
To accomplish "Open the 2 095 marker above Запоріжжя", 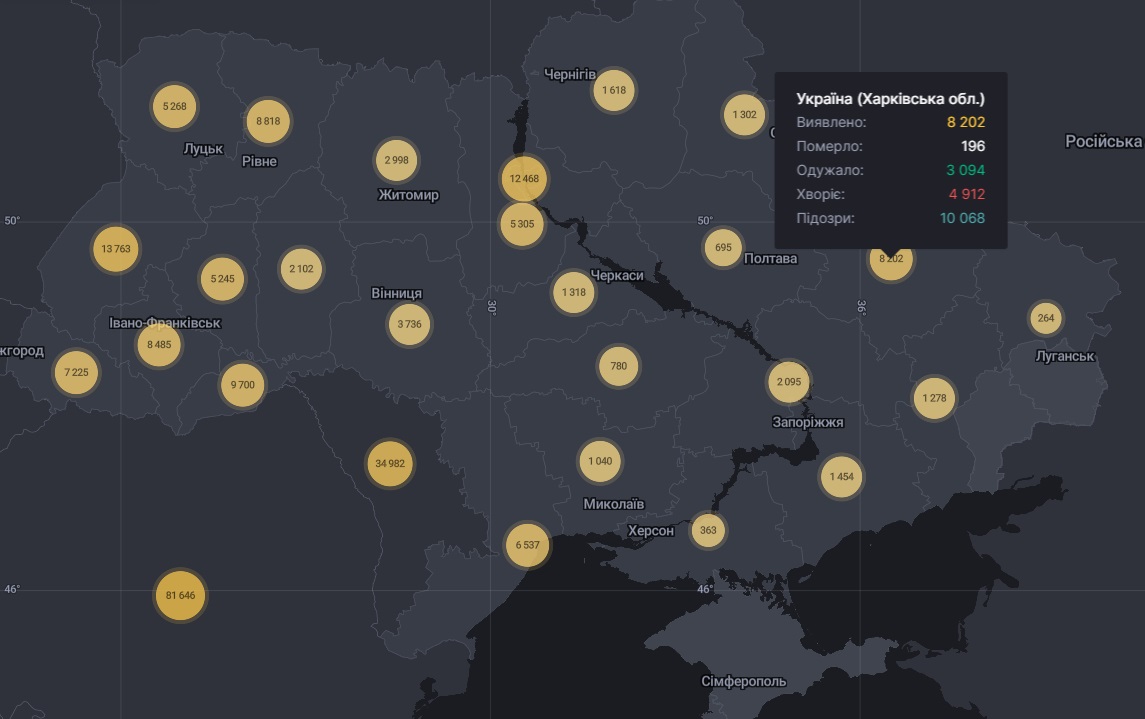I will point(788,382).
